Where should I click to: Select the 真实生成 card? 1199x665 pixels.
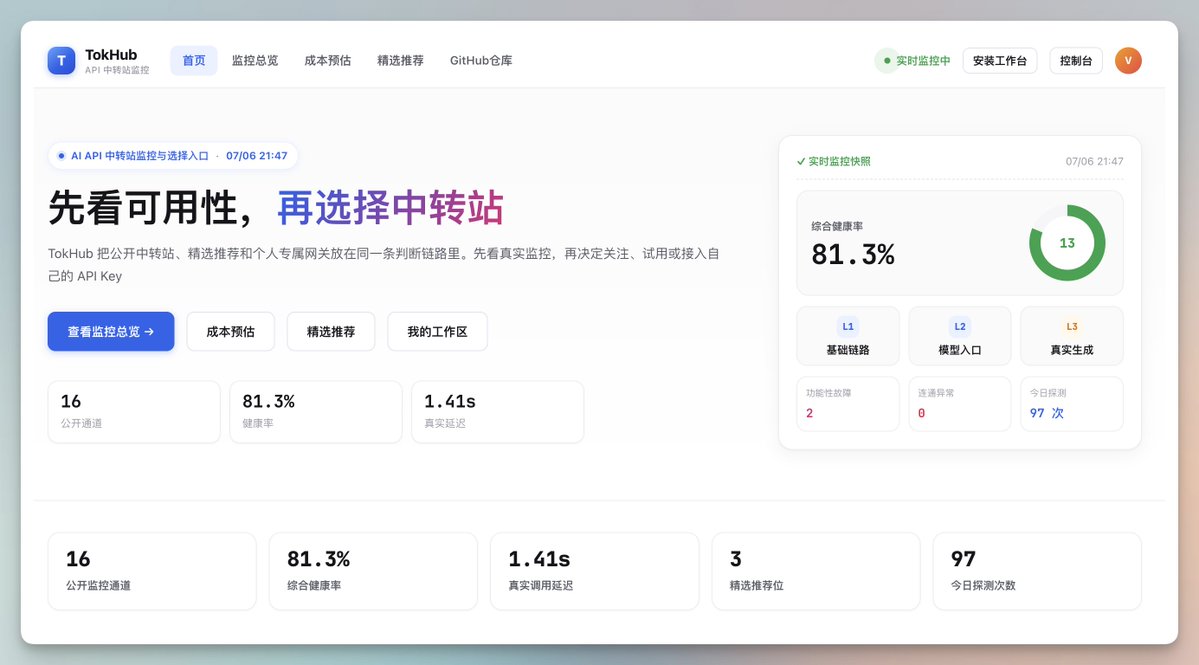click(x=1072, y=336)
